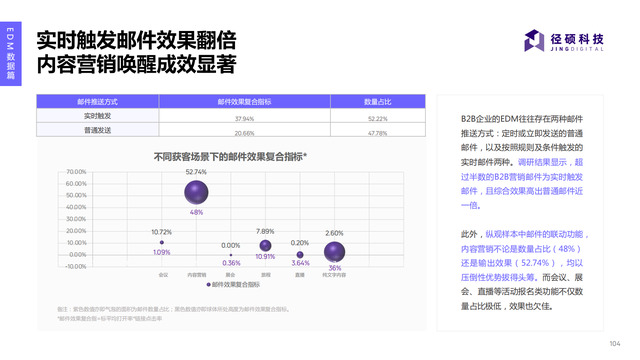
Task: Select the 实时触发 row label
Action: (98, 116)
